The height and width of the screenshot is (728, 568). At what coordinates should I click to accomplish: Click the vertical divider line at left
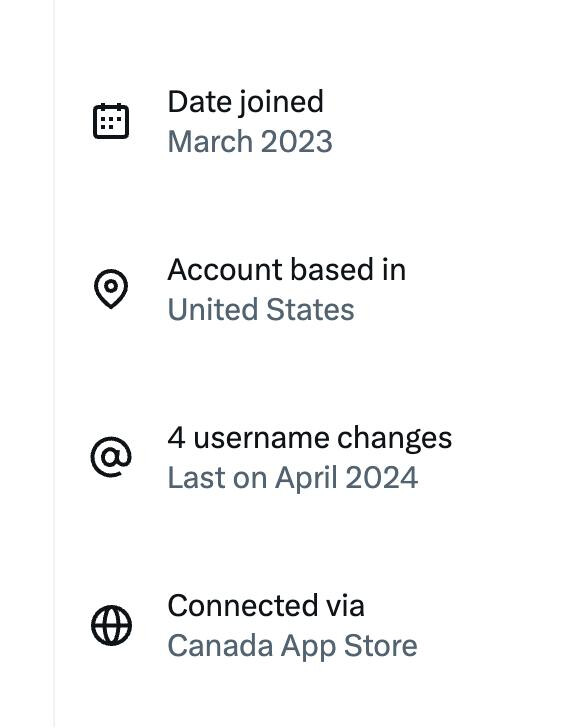(x=54, y=364)
